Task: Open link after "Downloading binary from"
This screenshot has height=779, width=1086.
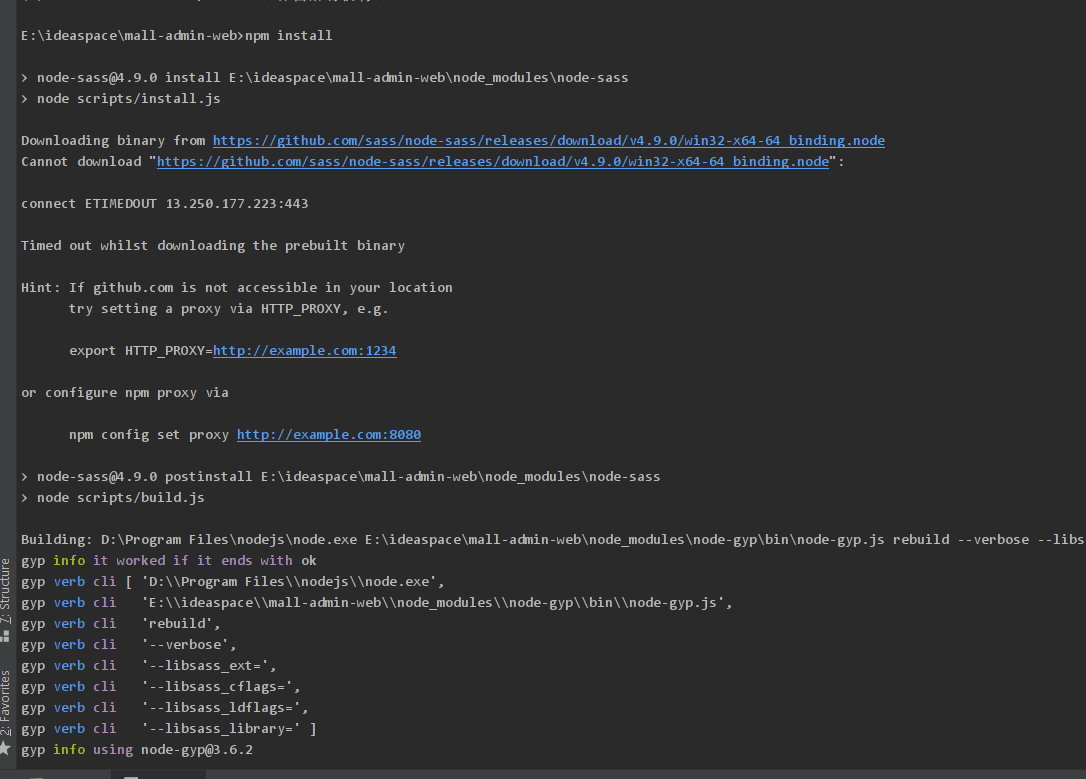Action: coord(548,141)
